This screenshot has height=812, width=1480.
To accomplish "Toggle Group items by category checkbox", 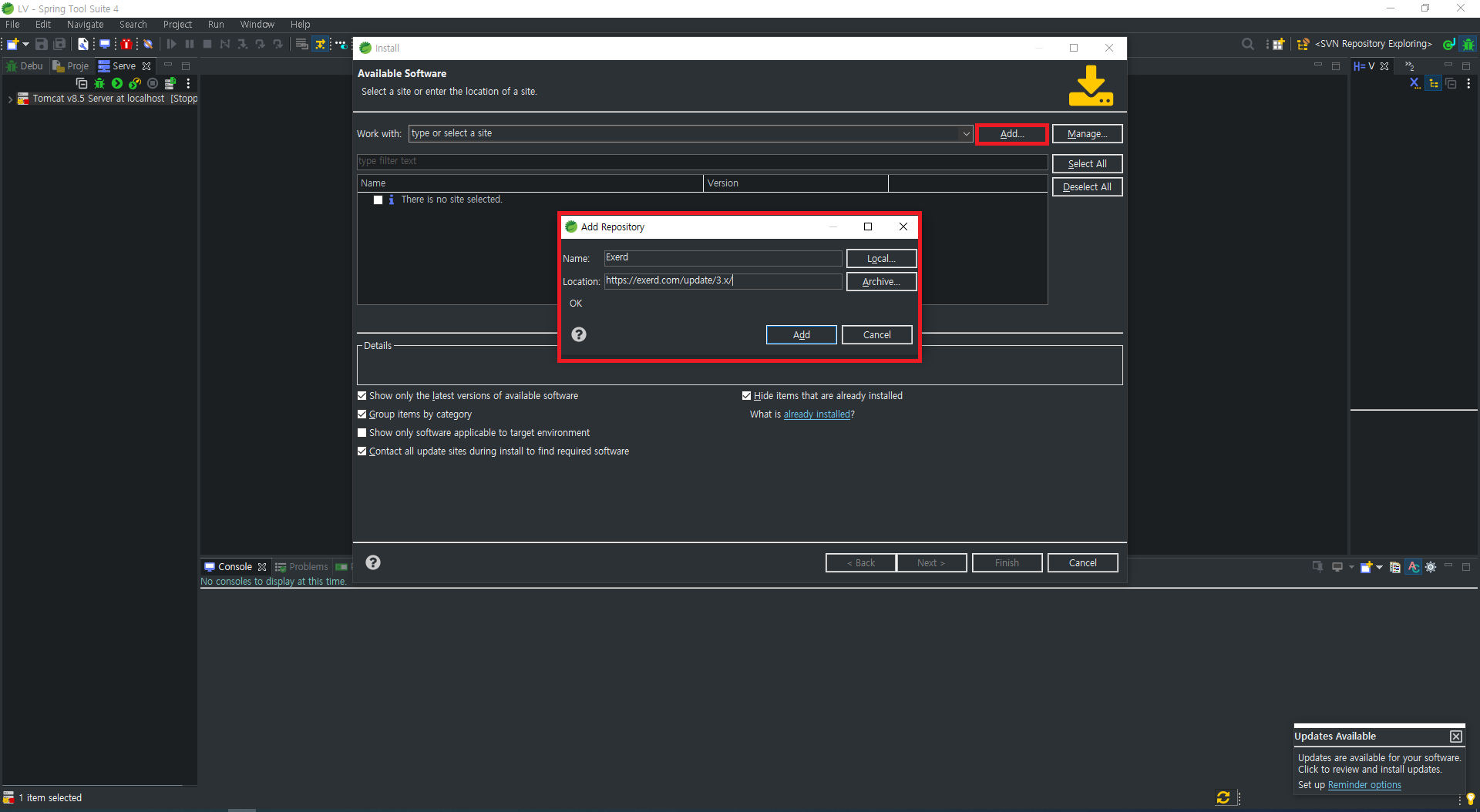I will pyautogui.click(x=362, y=414).
